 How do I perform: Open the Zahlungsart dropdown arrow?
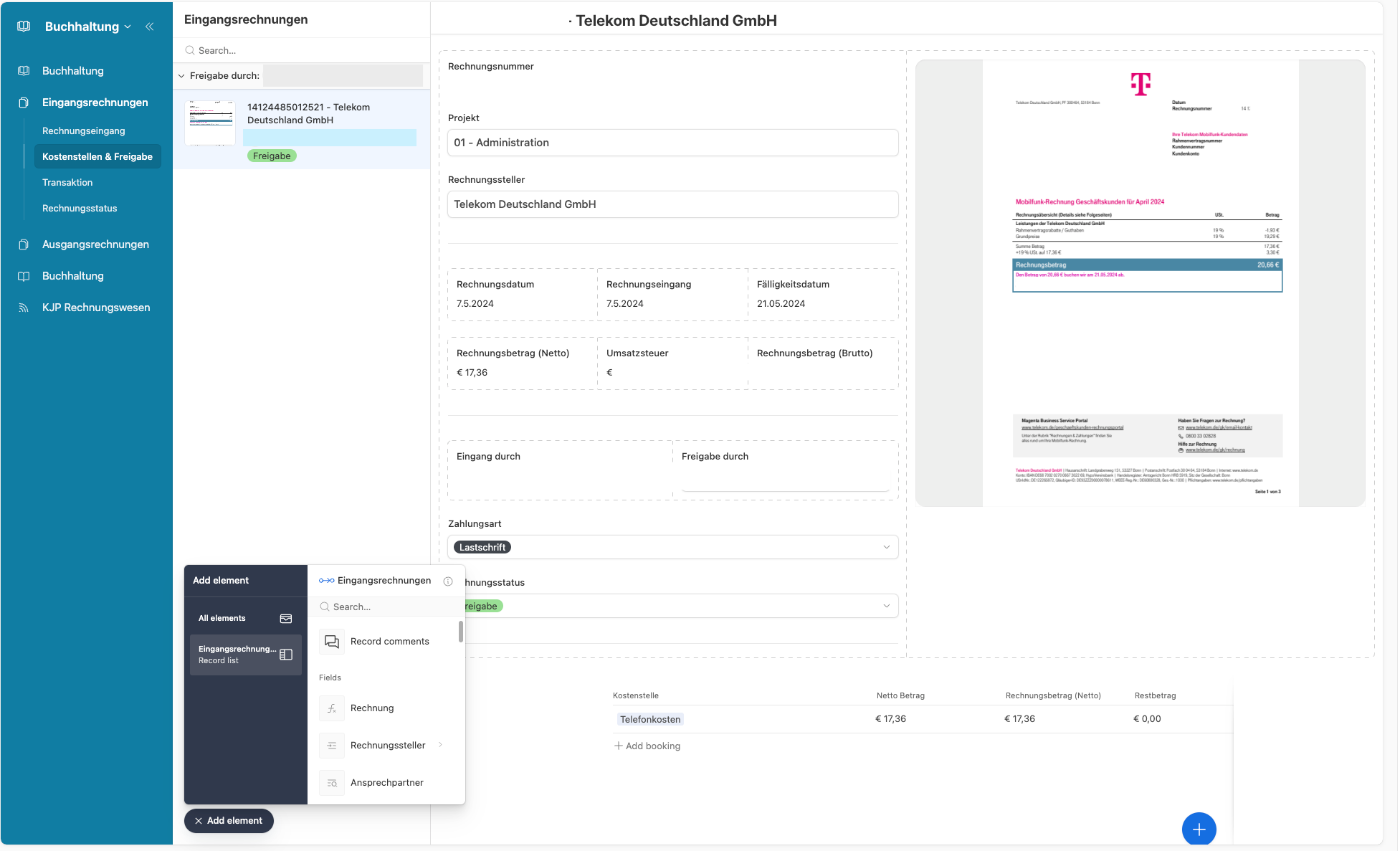tap(887, 547)
